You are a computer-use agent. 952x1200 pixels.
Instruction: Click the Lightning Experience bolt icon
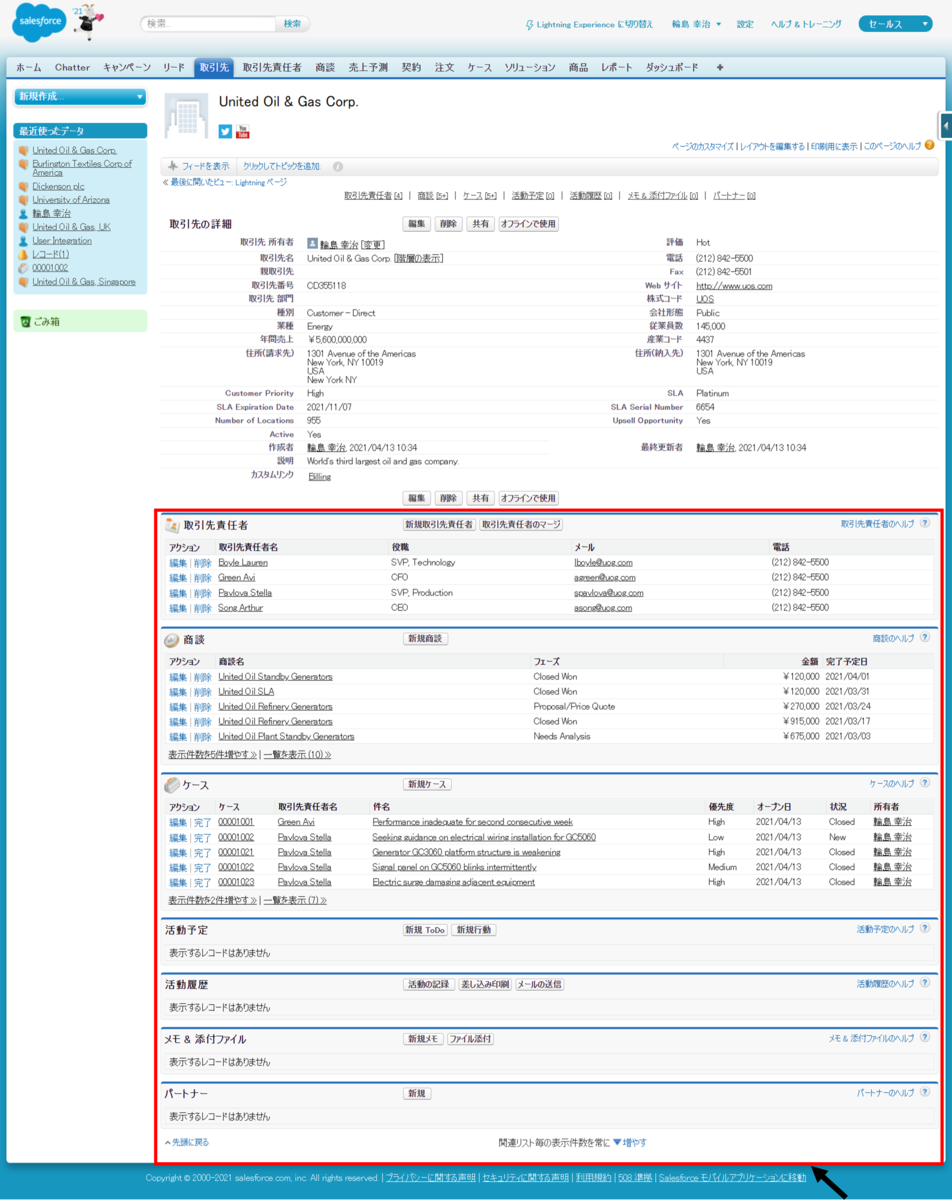click(x=529, y=24)
